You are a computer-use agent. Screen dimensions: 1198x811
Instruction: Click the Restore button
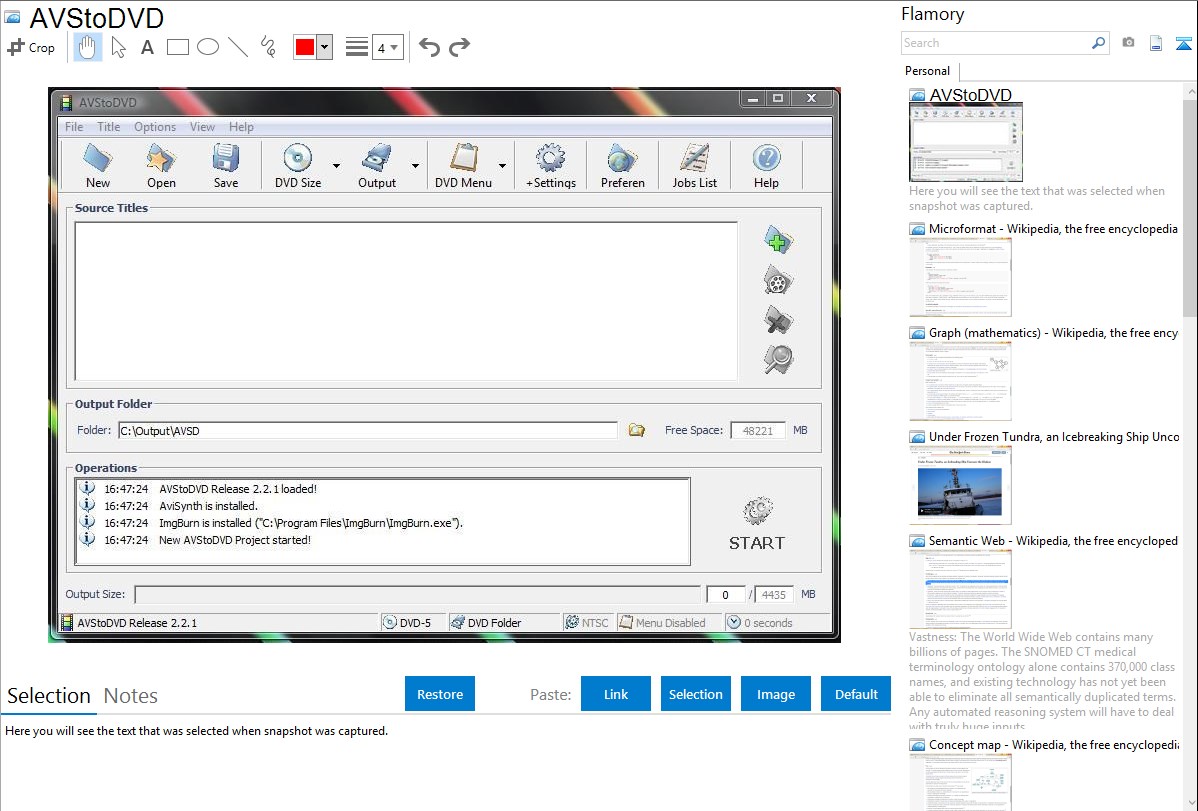point(440,694)
